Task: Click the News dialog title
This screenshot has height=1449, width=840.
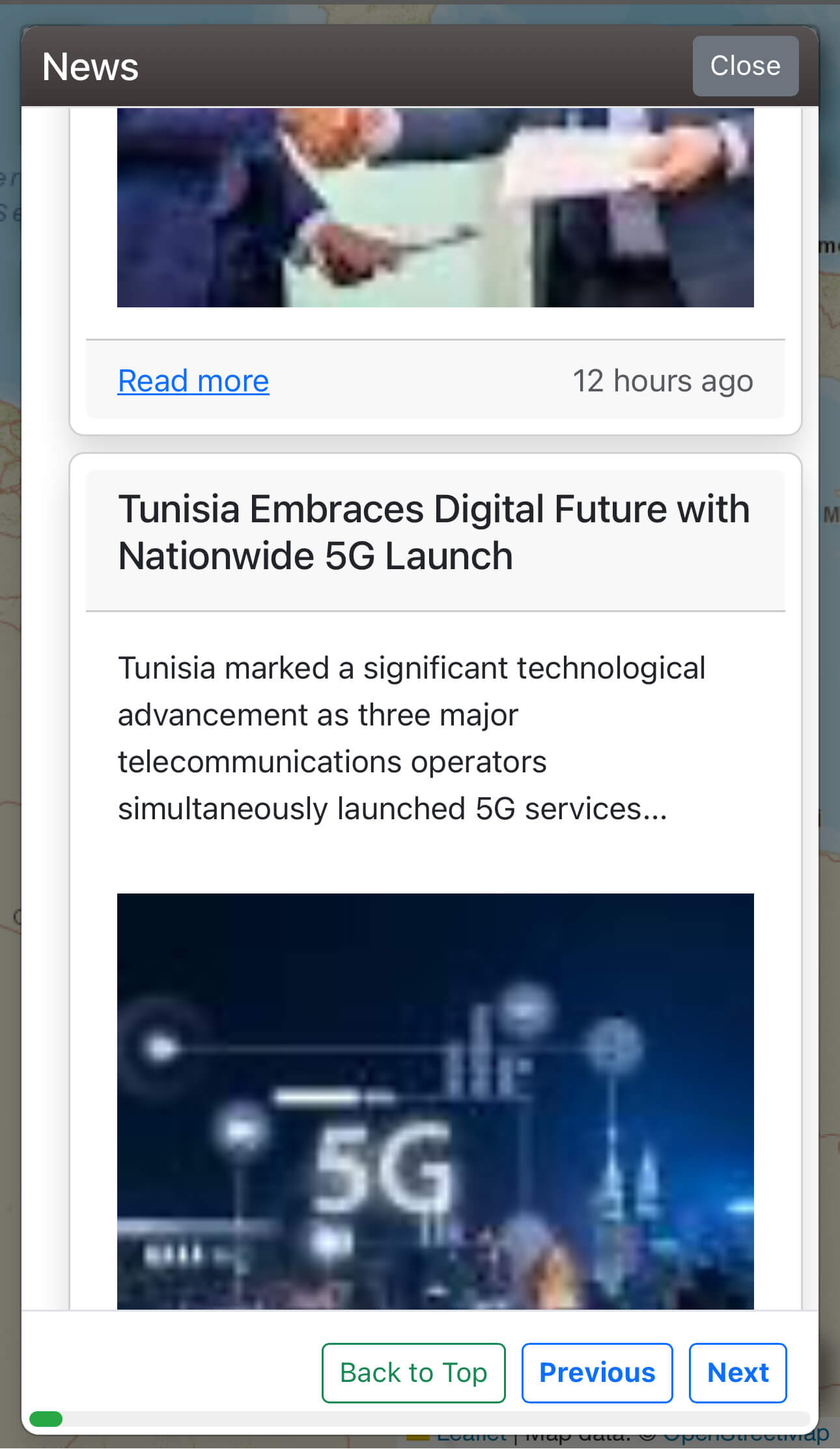Action: [x=91, y=66]
